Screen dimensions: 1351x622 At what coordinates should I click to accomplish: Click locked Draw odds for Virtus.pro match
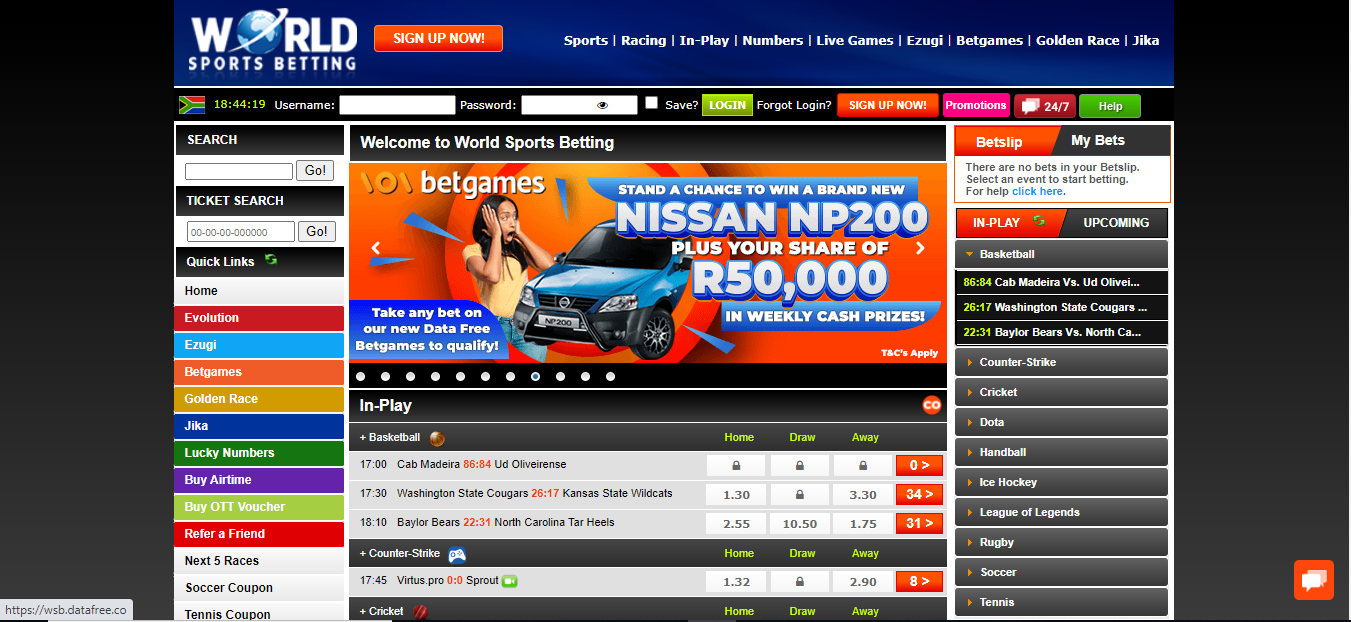click(x=800, y=582)
